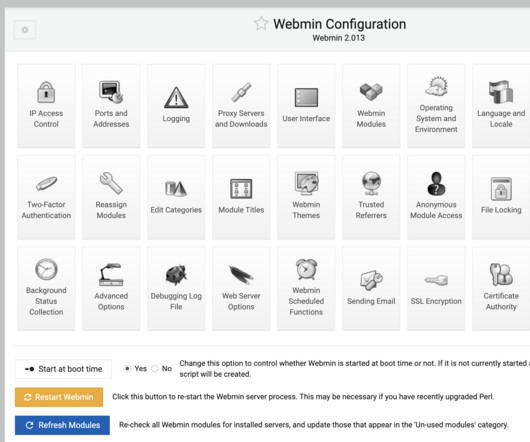Open Module Titles settings
The image size is (530, 442).
tap(241, 197)
